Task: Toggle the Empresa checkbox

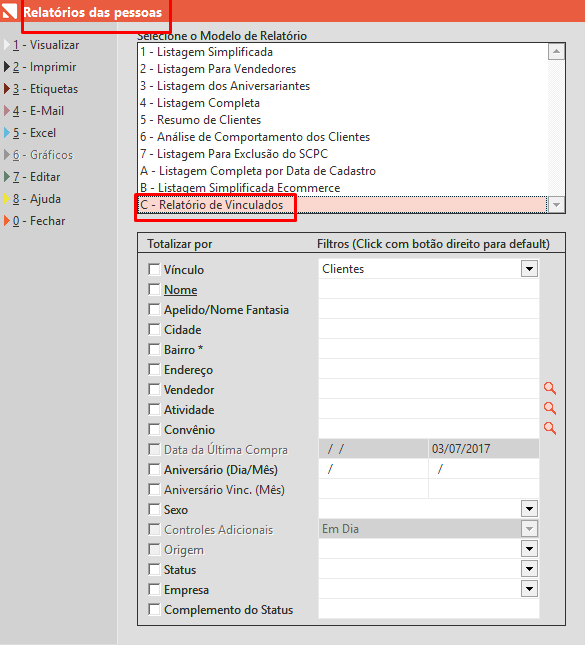Action: pos(154,589)
